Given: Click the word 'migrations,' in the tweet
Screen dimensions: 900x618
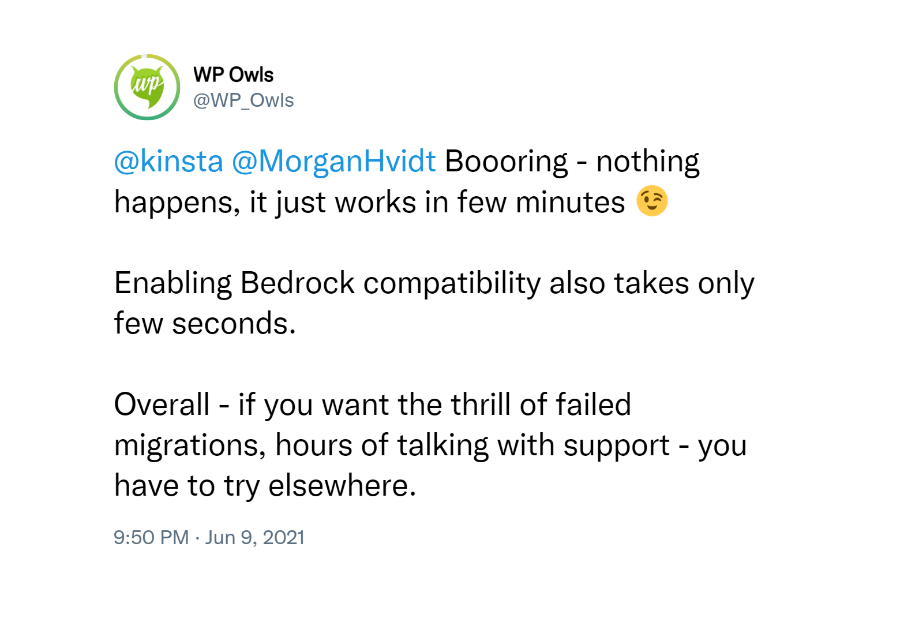Looking at the screenshot, I should pos(190,446).
